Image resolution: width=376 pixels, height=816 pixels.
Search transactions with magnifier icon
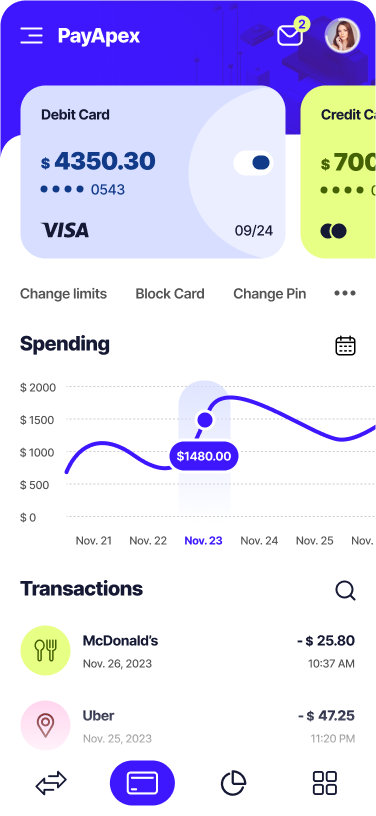tap(345, 590)
